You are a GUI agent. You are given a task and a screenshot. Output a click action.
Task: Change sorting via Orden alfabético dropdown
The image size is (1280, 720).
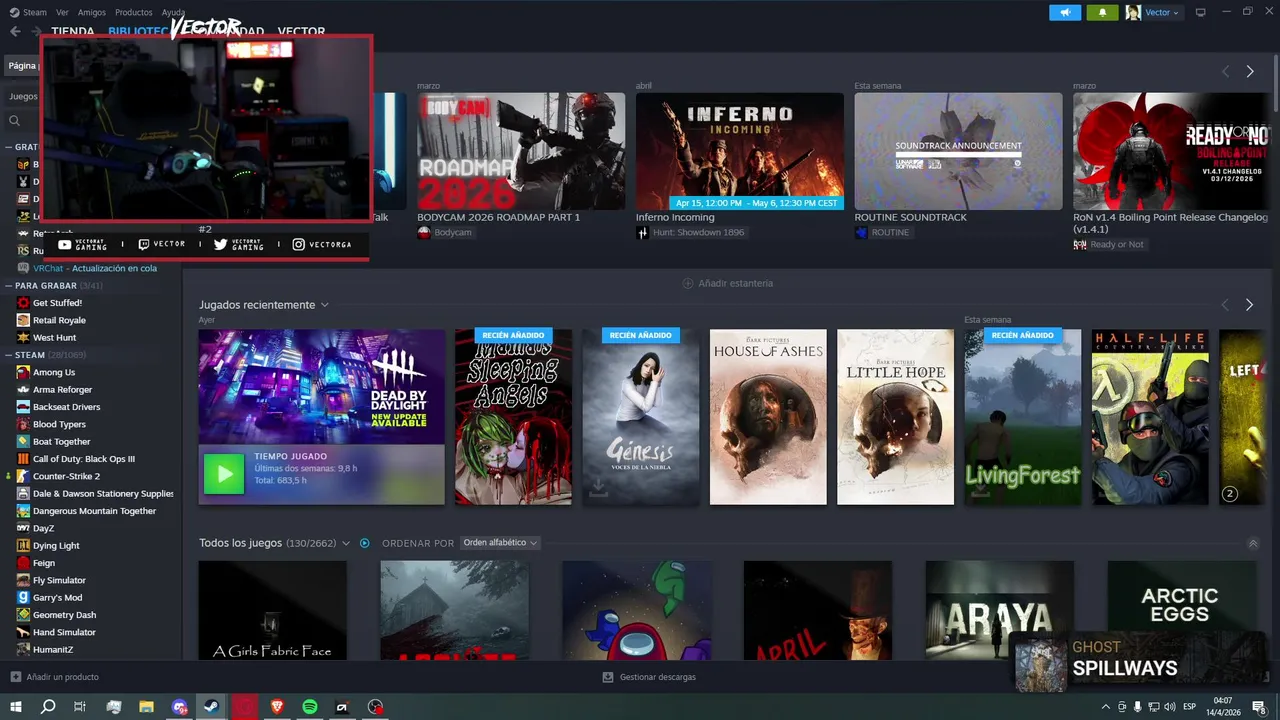[500, 543]
